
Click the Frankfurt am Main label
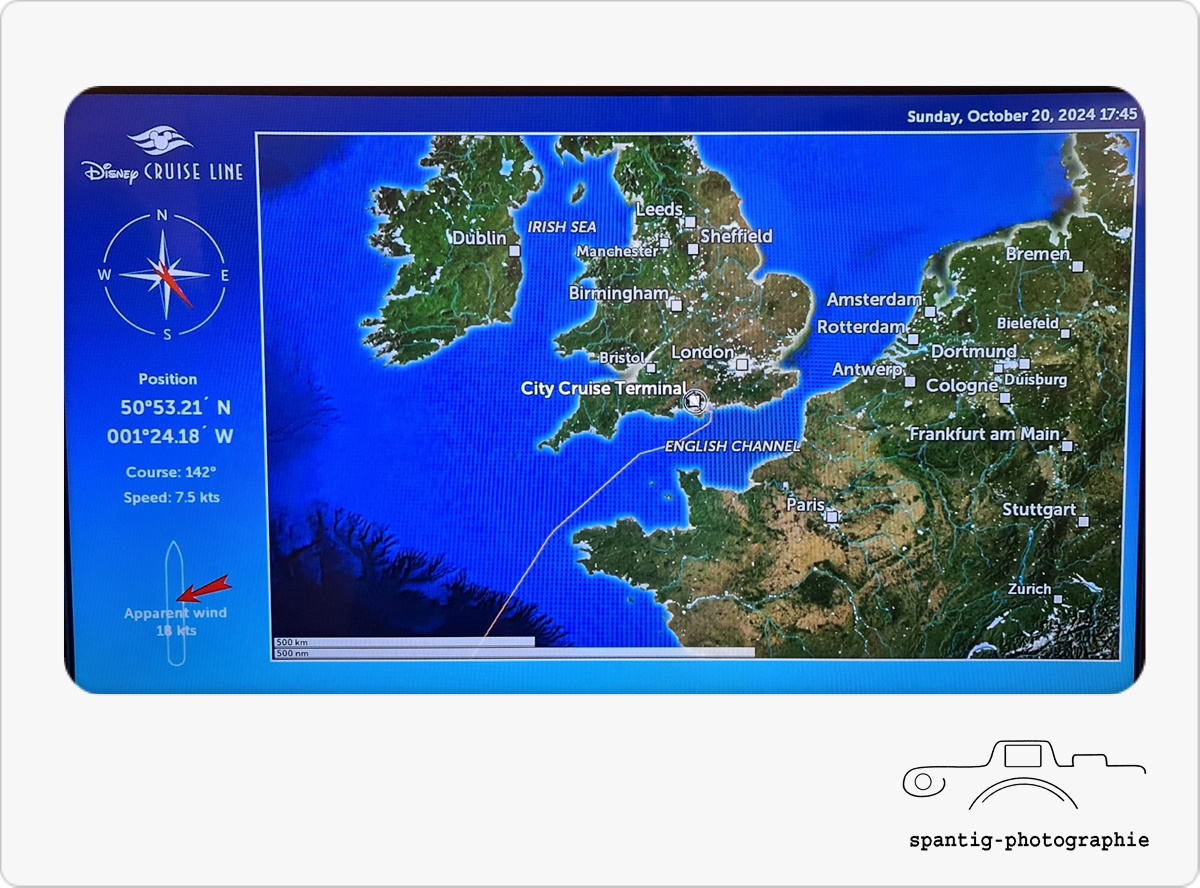point(983,435)
